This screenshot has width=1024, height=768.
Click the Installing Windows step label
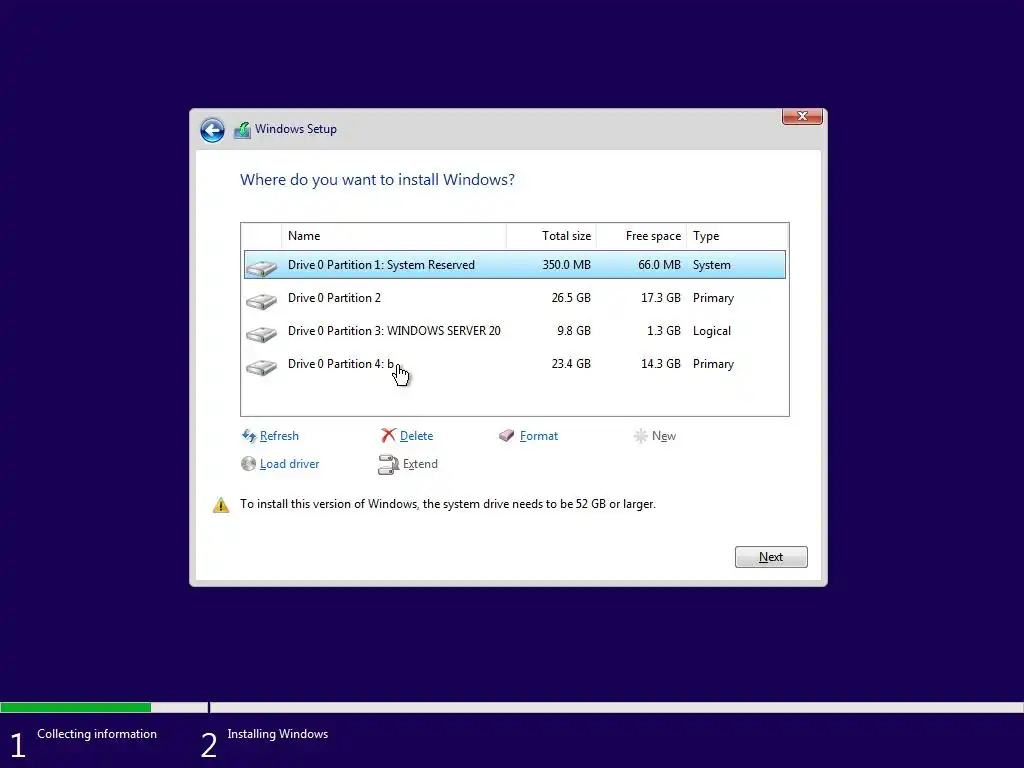coord(278,734)
